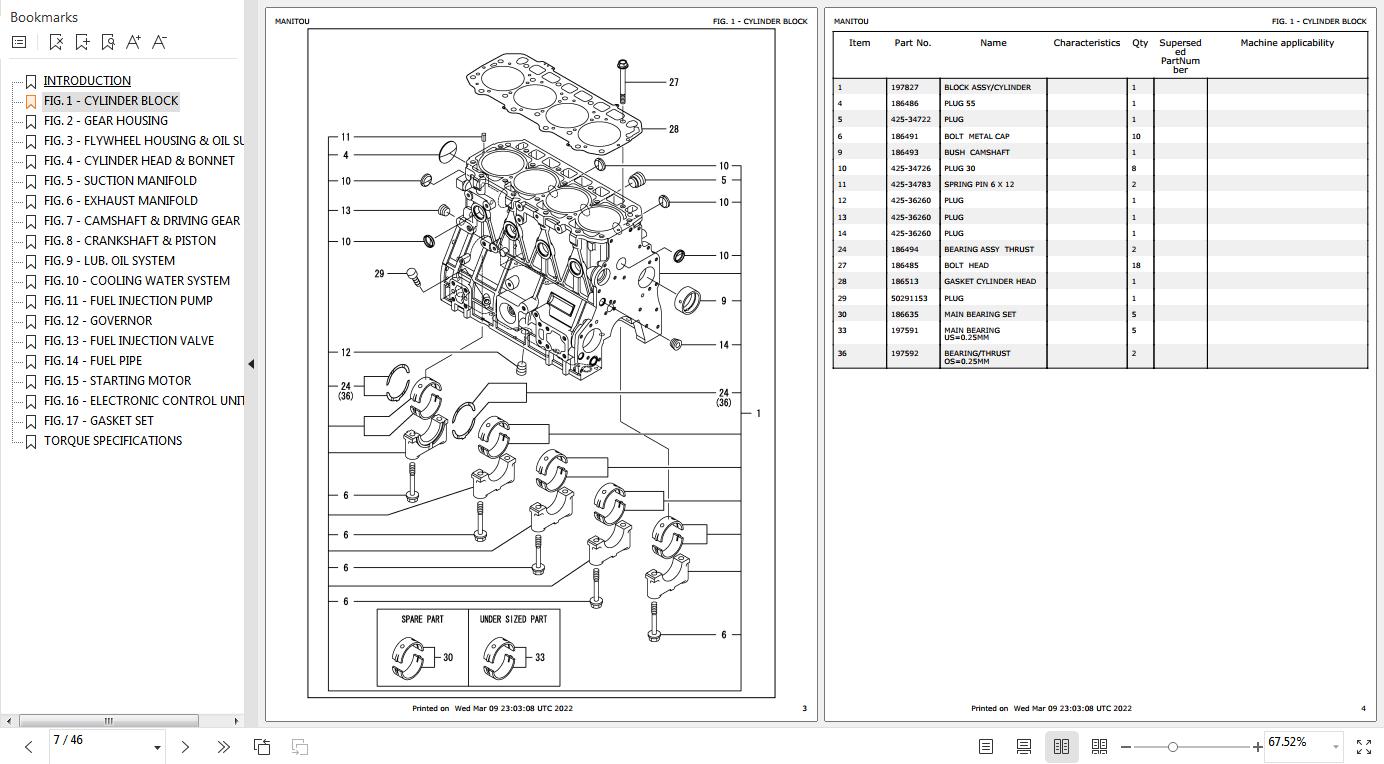This screenshot has height=764, width=1384.
Task: Decrease bookmark text size with A-
Action: [159, 42]
